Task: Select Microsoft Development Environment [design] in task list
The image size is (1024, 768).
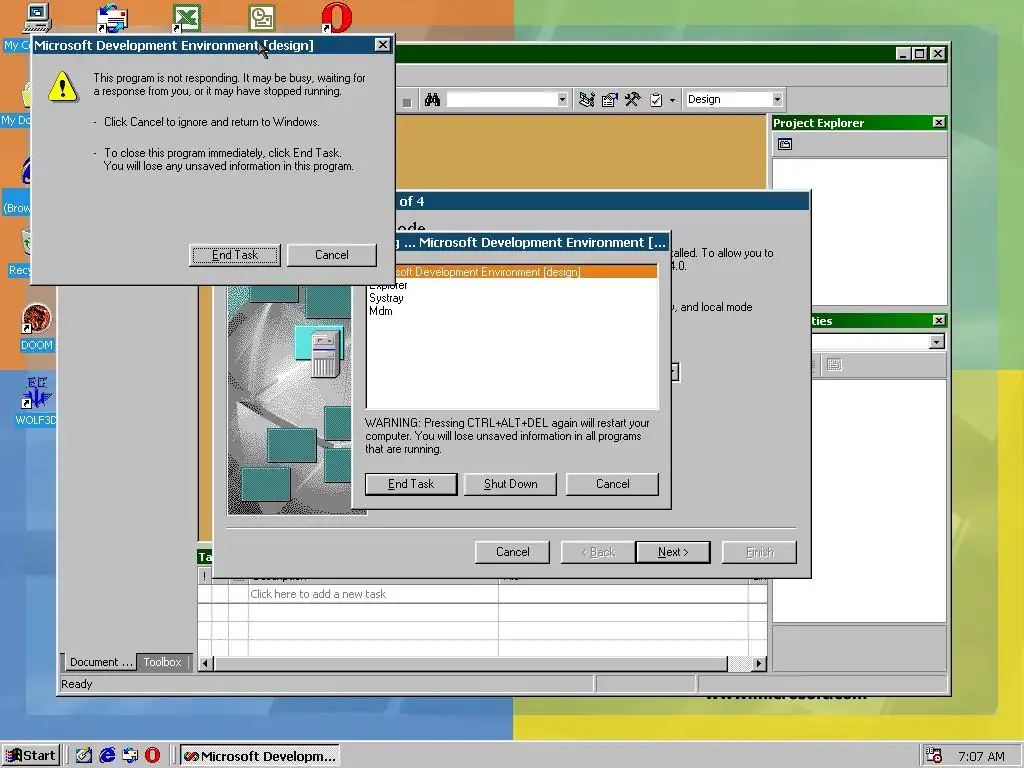Action: tap(512, 272)
